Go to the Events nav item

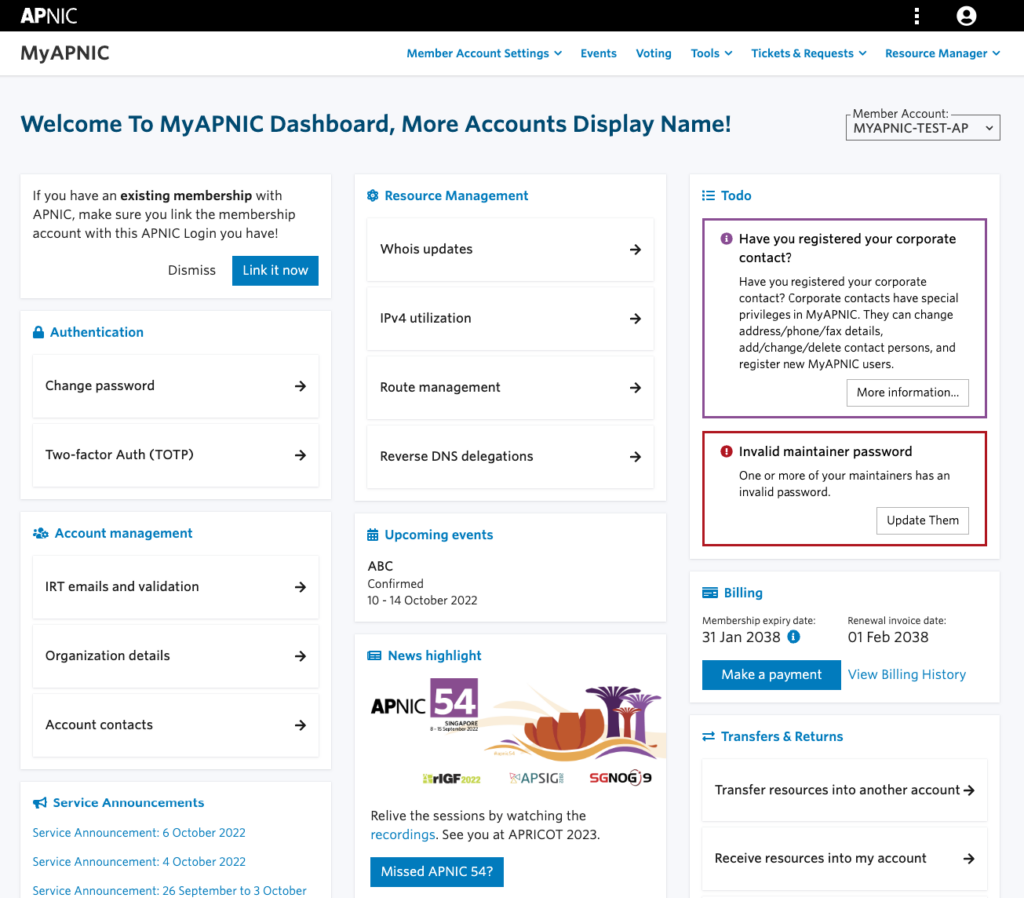pos(598,54)
